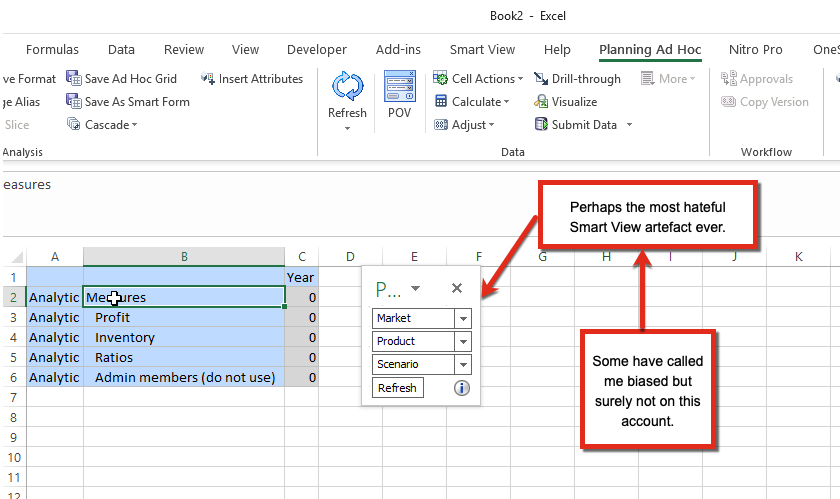
Task: Switch to the Smart View tab
Action: pyautogui.click(x=482, y=50)
